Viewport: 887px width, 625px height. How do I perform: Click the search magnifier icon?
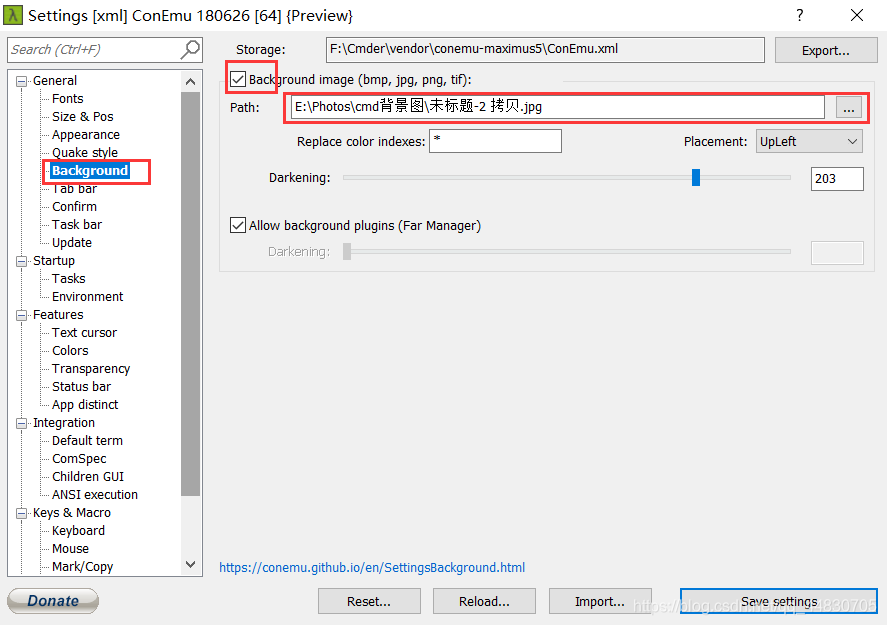(x=190, y=50)
